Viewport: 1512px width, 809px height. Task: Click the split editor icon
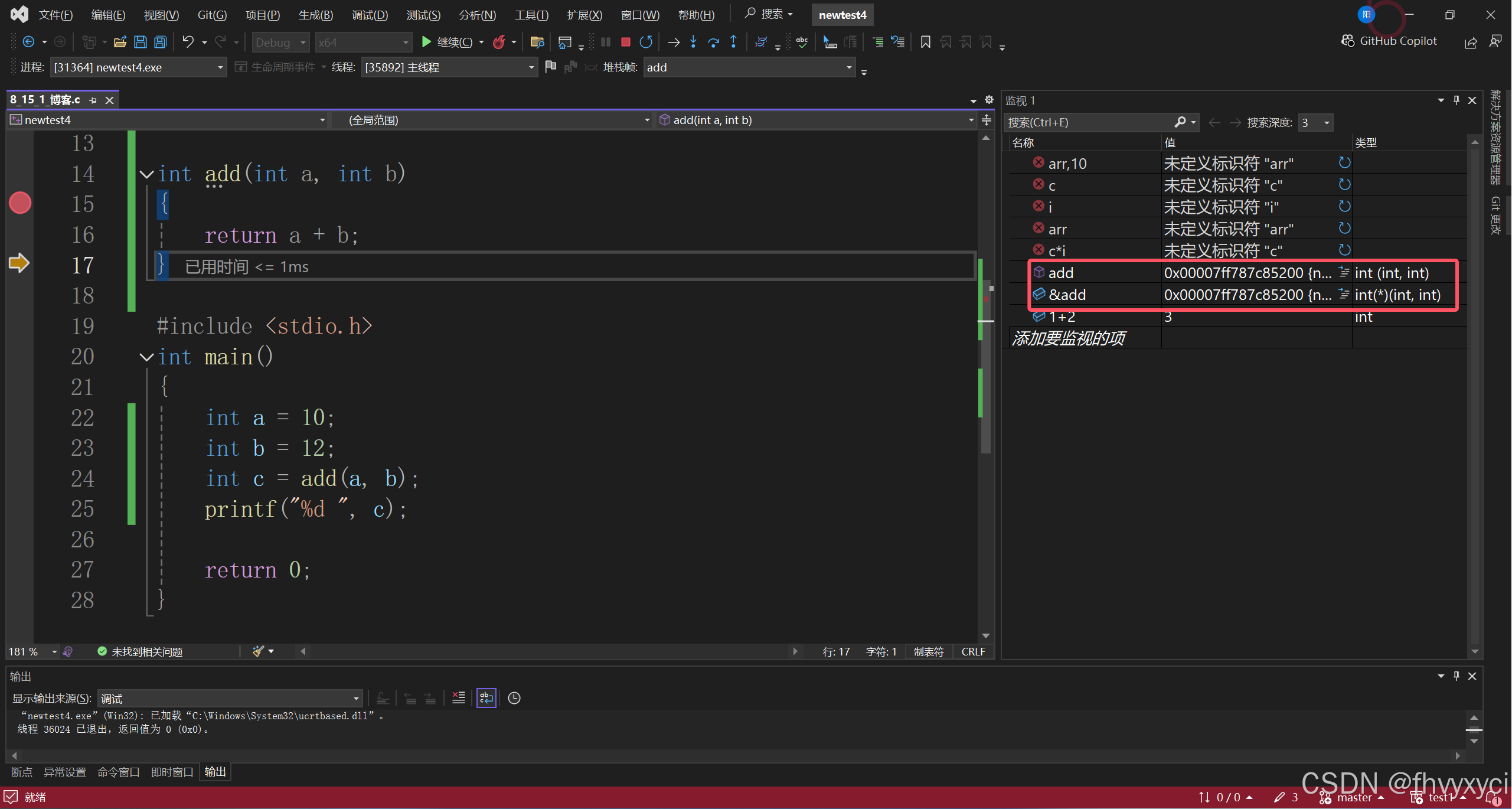coord(987,120)
